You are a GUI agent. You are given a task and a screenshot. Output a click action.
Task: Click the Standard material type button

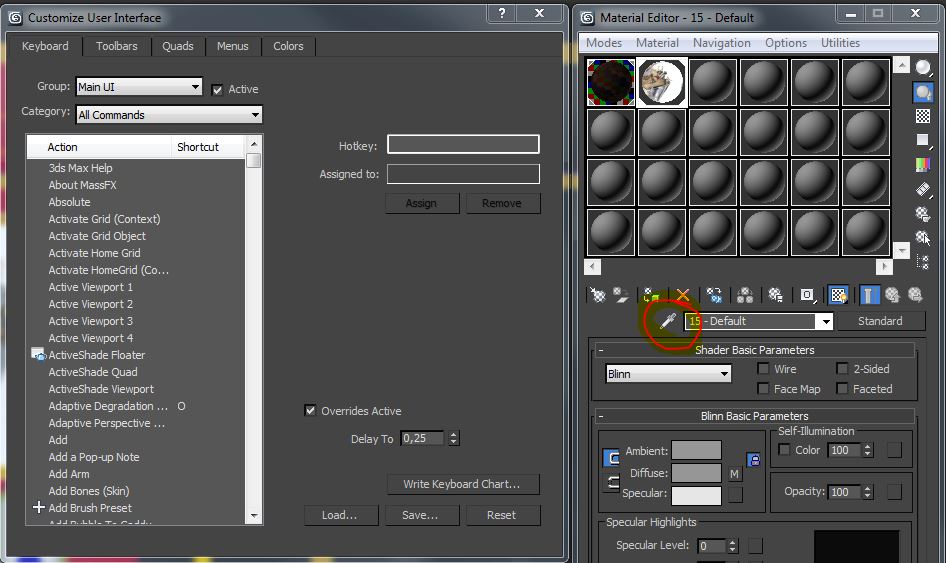tap(880, 321)
